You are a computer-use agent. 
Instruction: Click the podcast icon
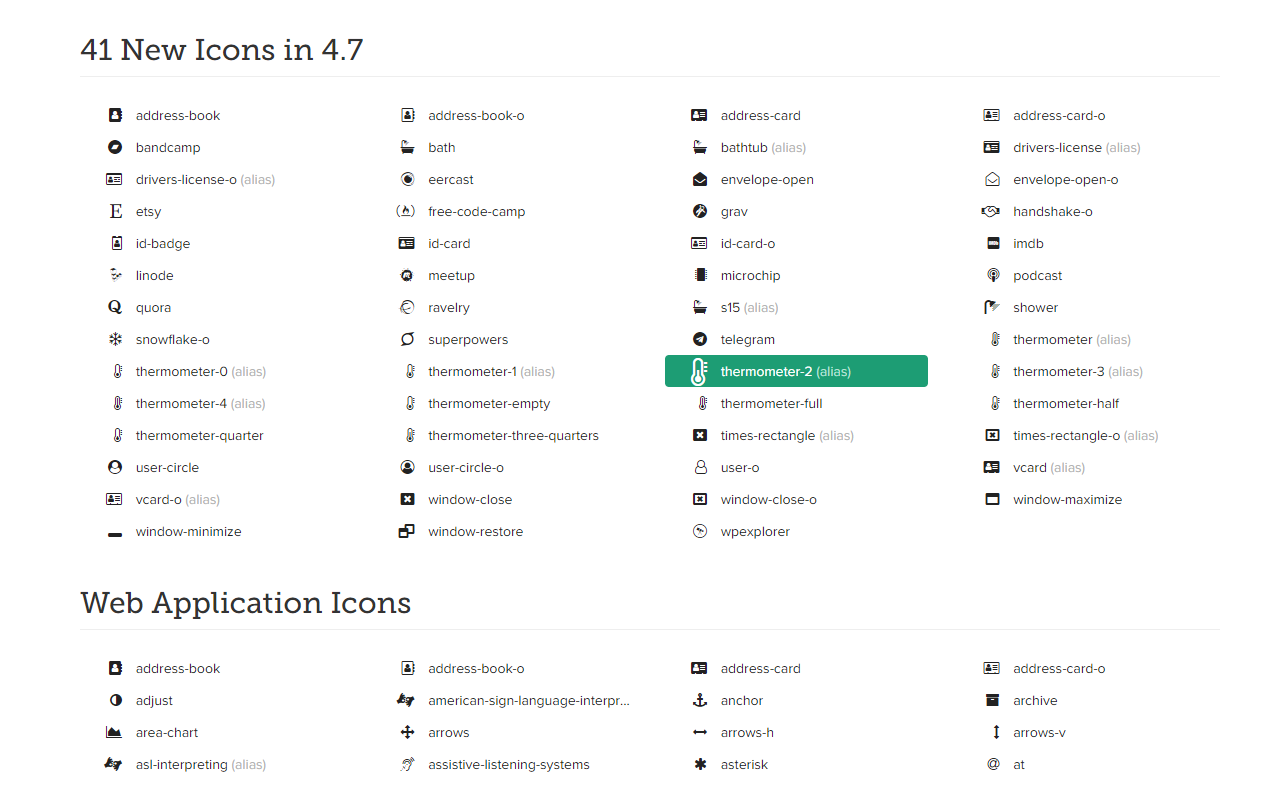click(x=992, y=276)
